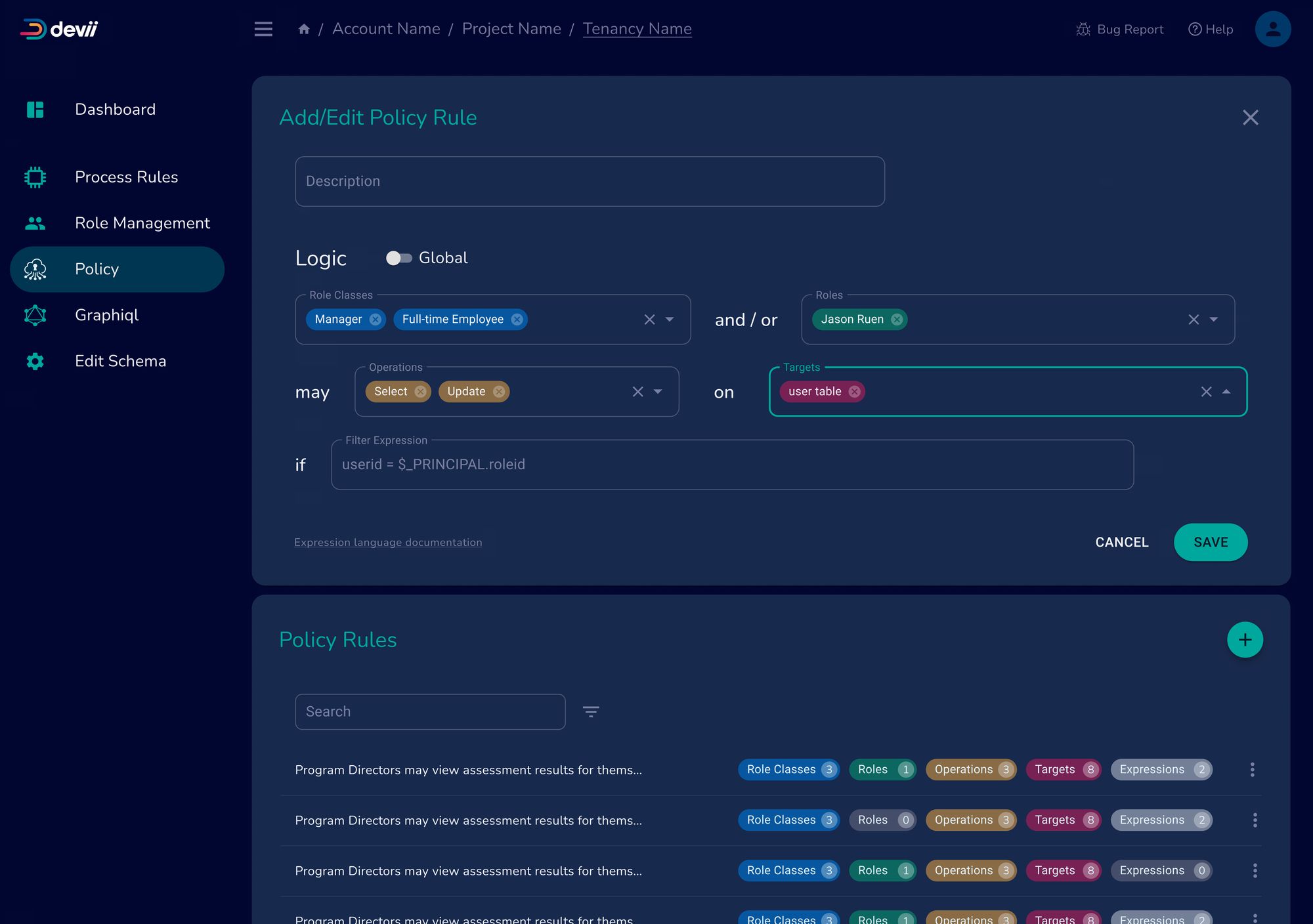Enable the Global logic toggle
The width and height of the screenshot is (1313, 924).
click(x=398, y=258)
